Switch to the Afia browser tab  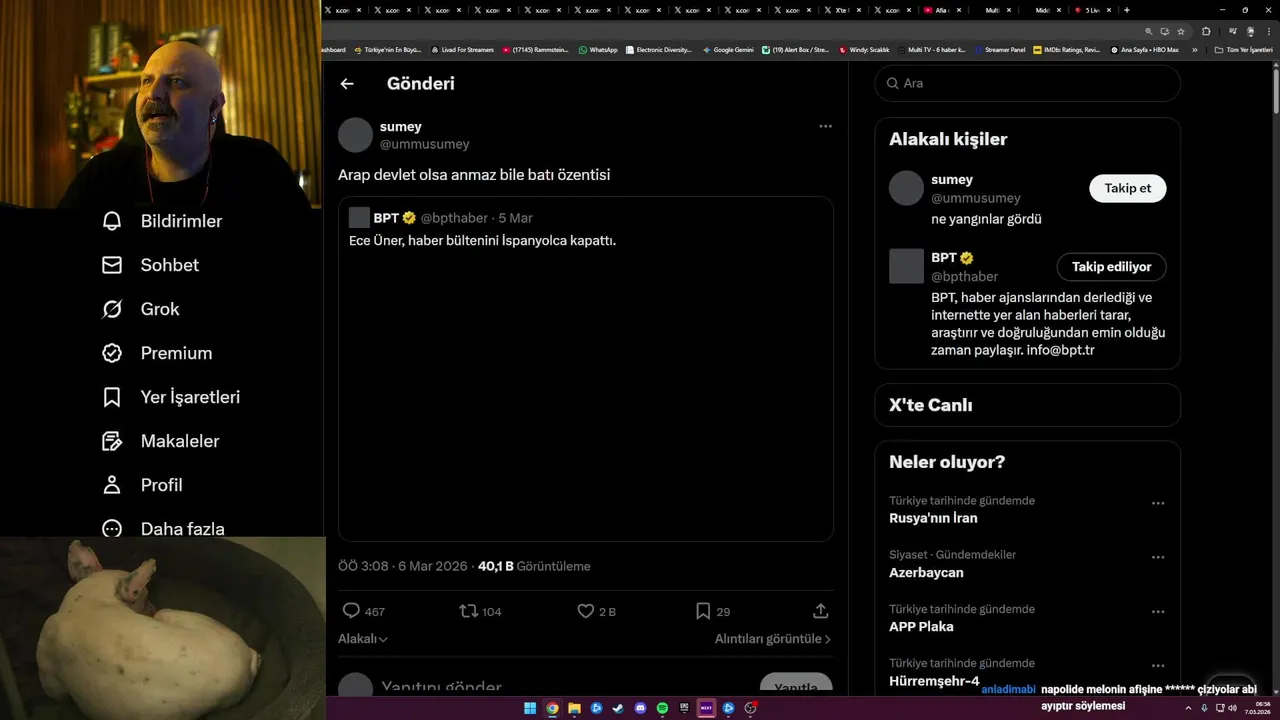[943, 10]
